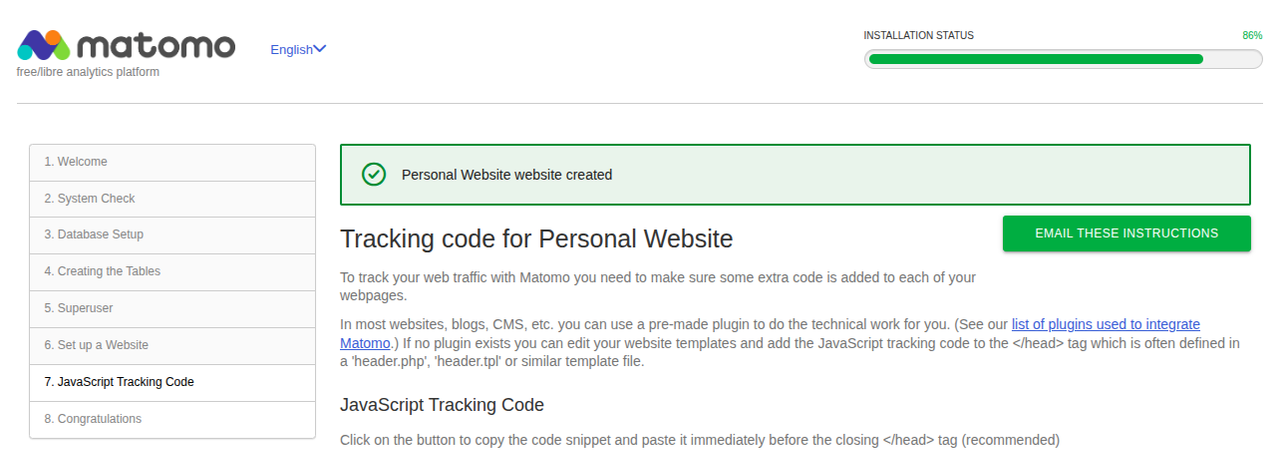The image size is (1280, 459).
Task: Click the chevron next to English
Action: click(x=320, y=49)
